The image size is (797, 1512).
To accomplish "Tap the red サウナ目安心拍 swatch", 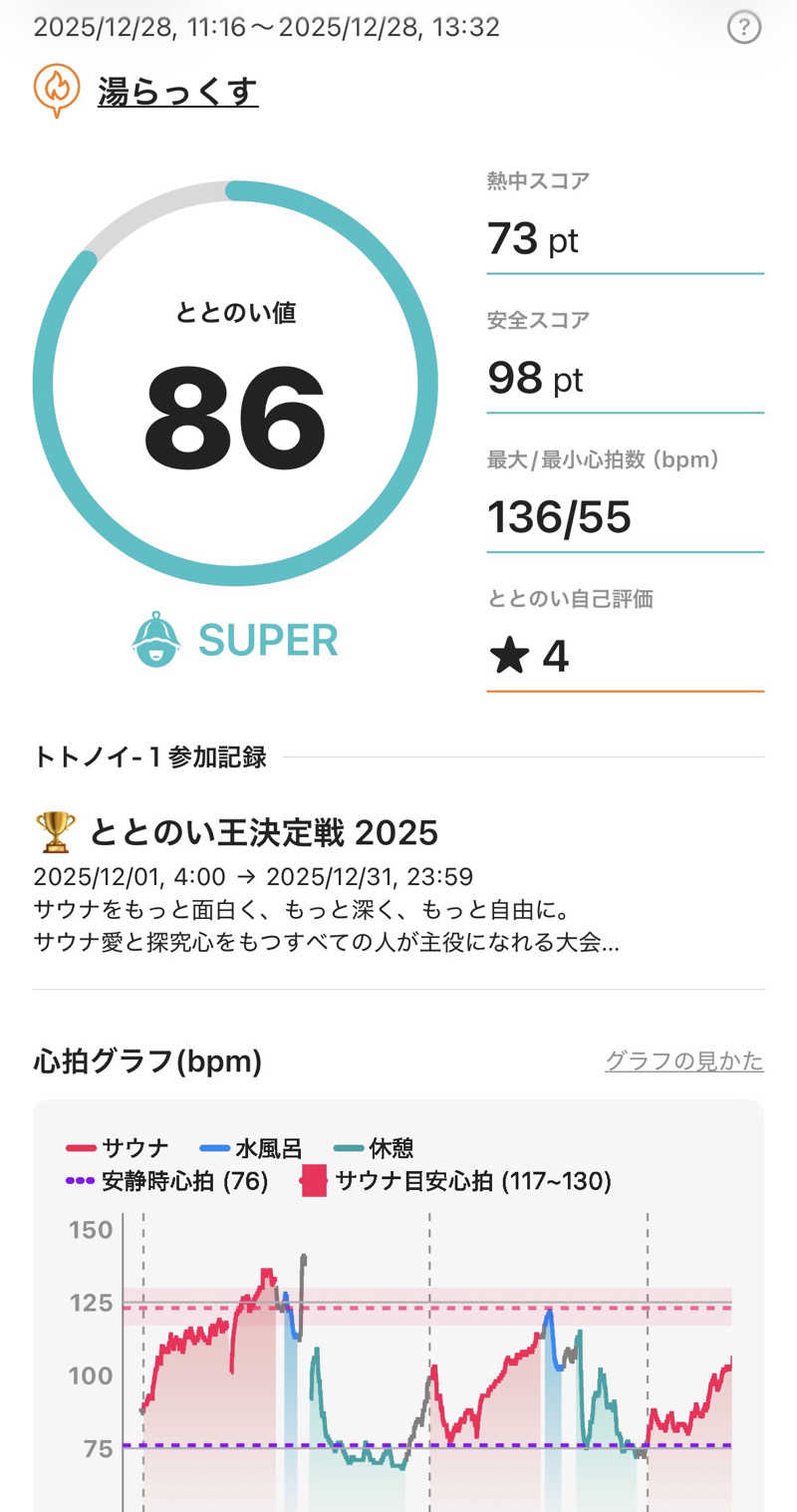I will tap(314, 1182).
